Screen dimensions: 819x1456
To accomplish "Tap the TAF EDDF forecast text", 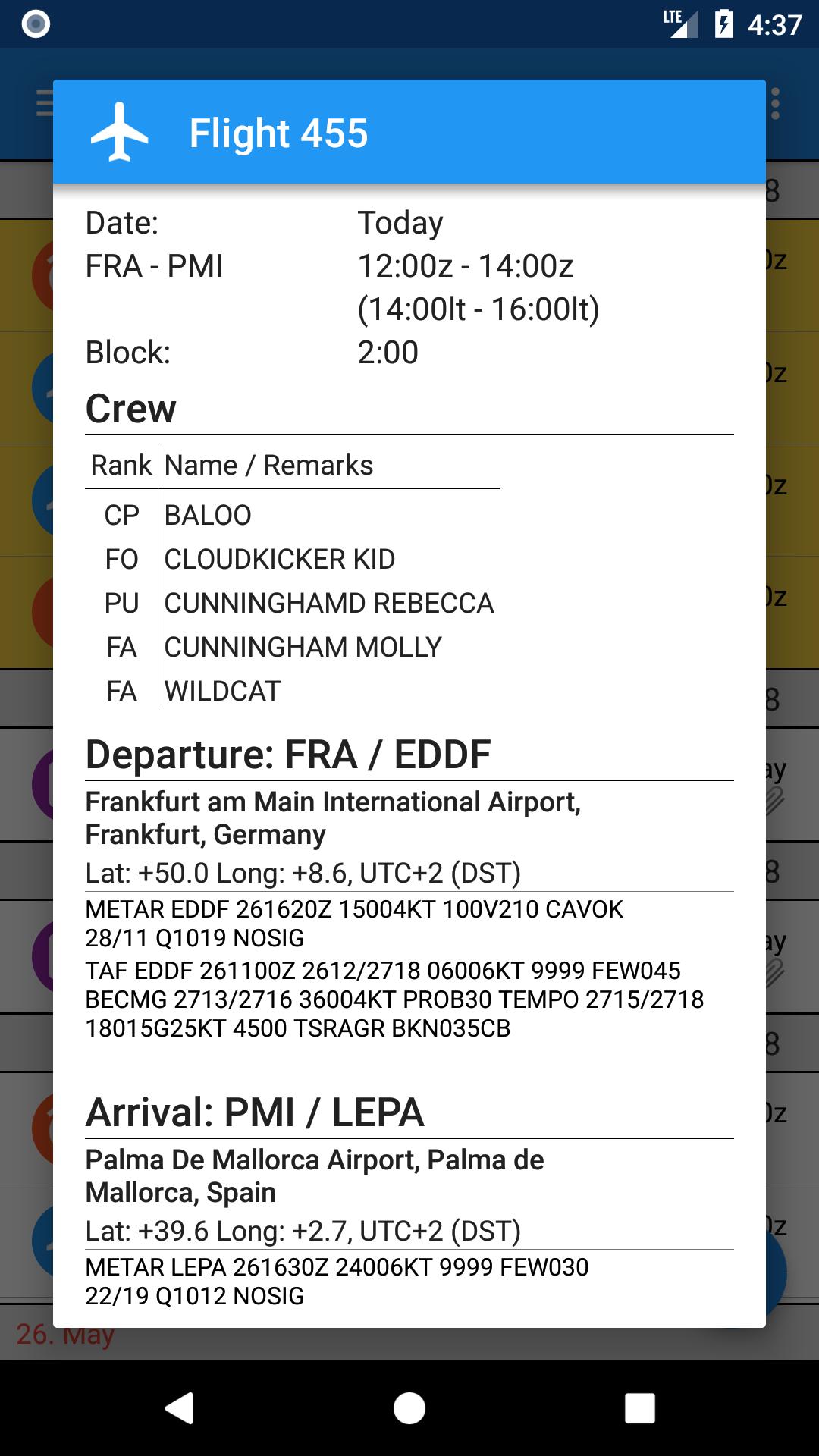I will click(394, 999).
